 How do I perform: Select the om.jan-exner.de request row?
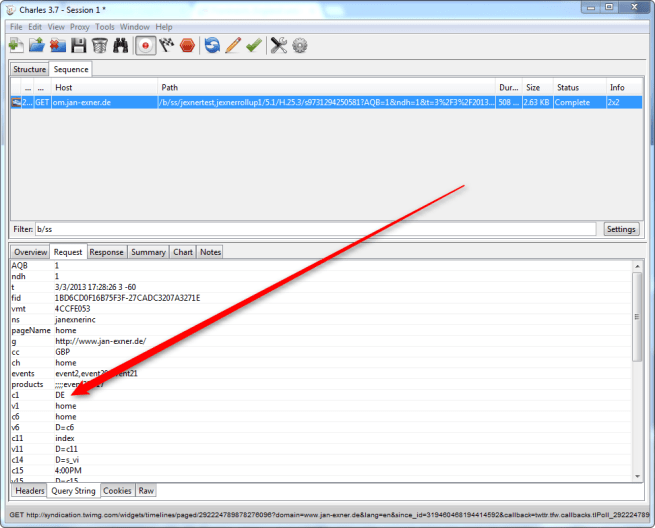pos(327,102)
